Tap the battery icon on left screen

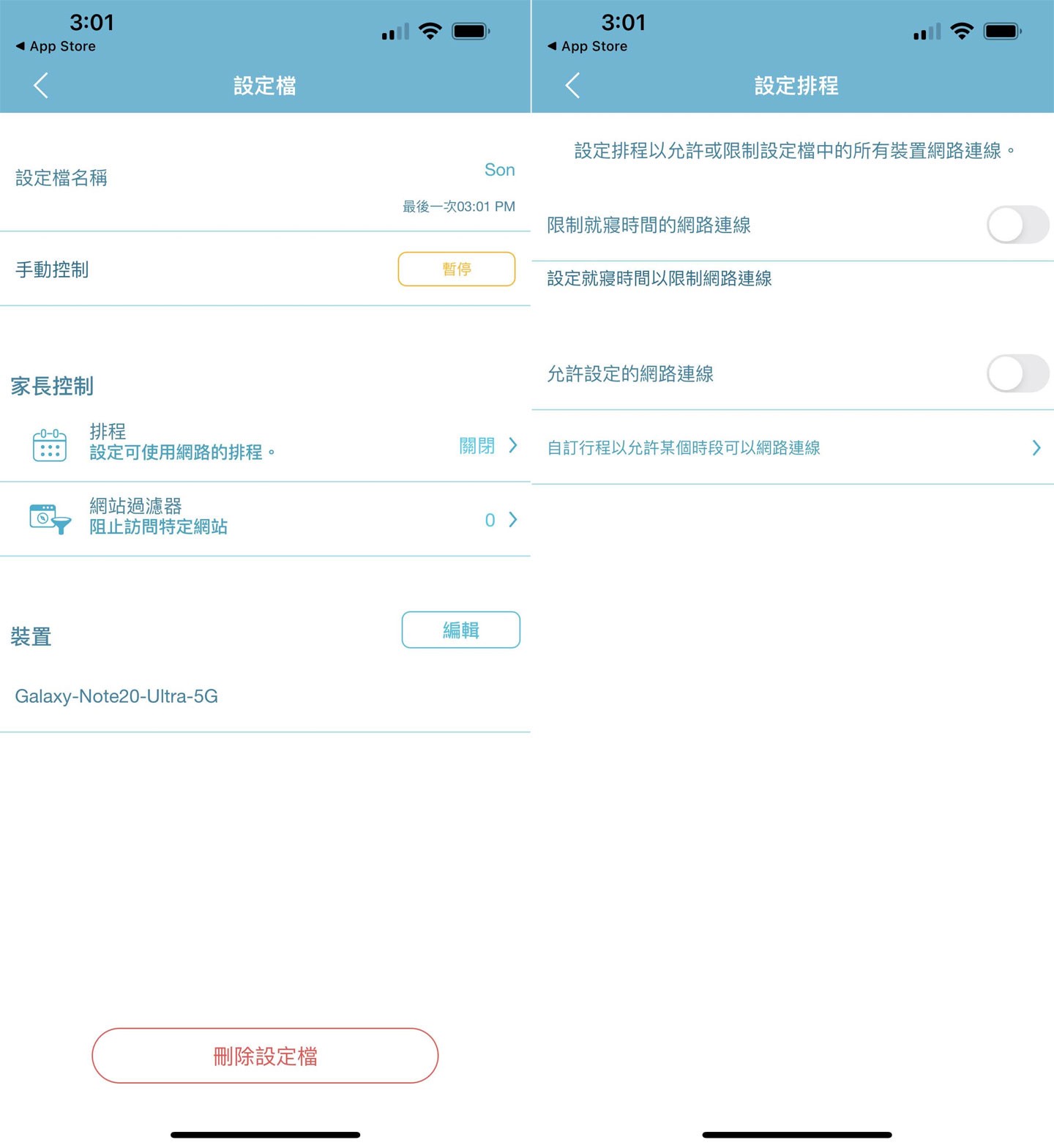click(x=471, y=31)
